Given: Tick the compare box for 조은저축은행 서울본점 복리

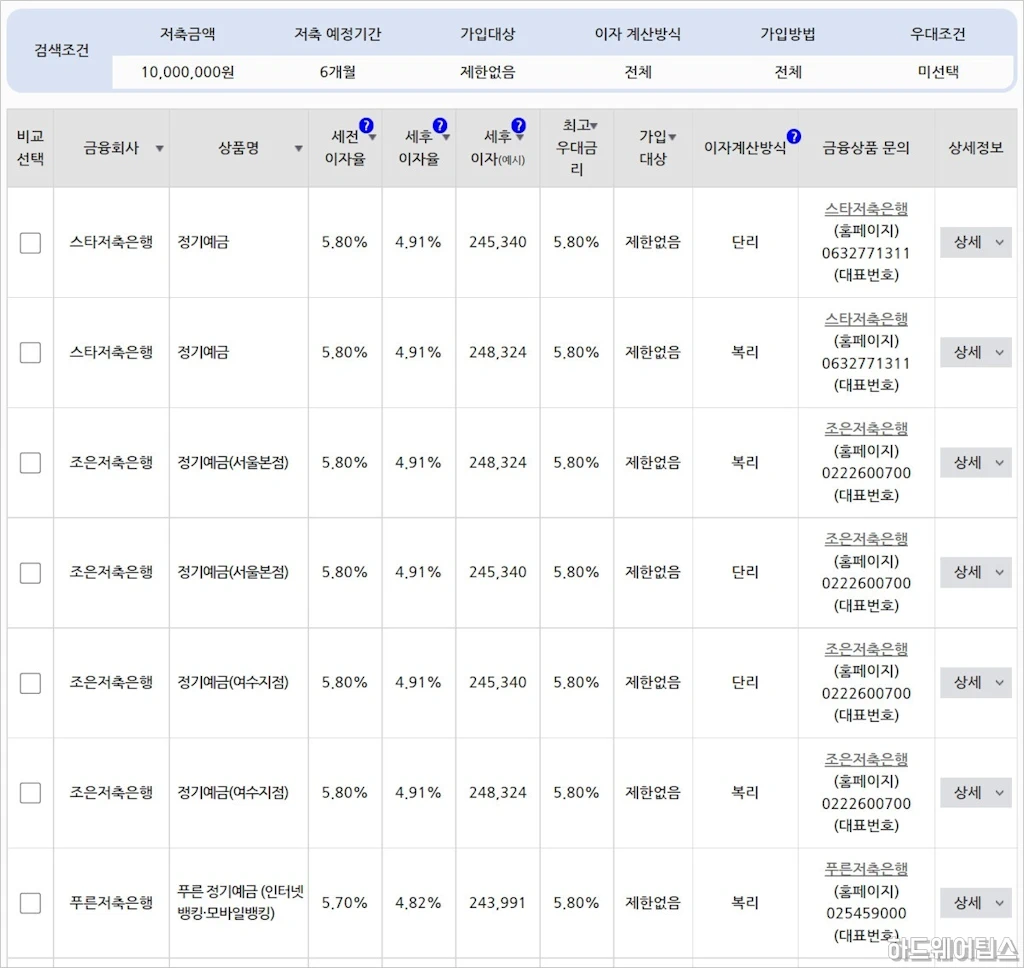Looking at the screenshot, I should 30,463.
